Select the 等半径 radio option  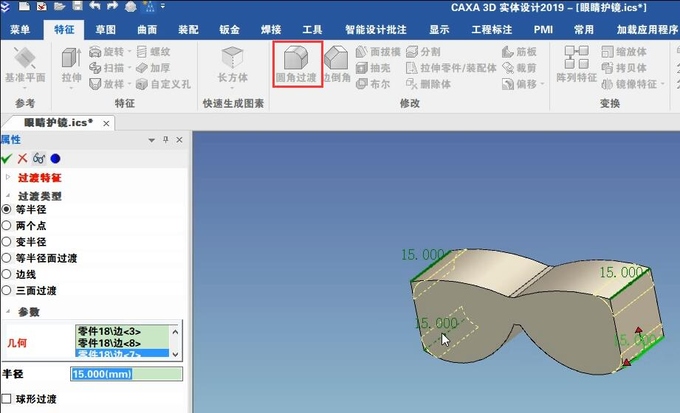pyautogui.click(x=7, y=209)
